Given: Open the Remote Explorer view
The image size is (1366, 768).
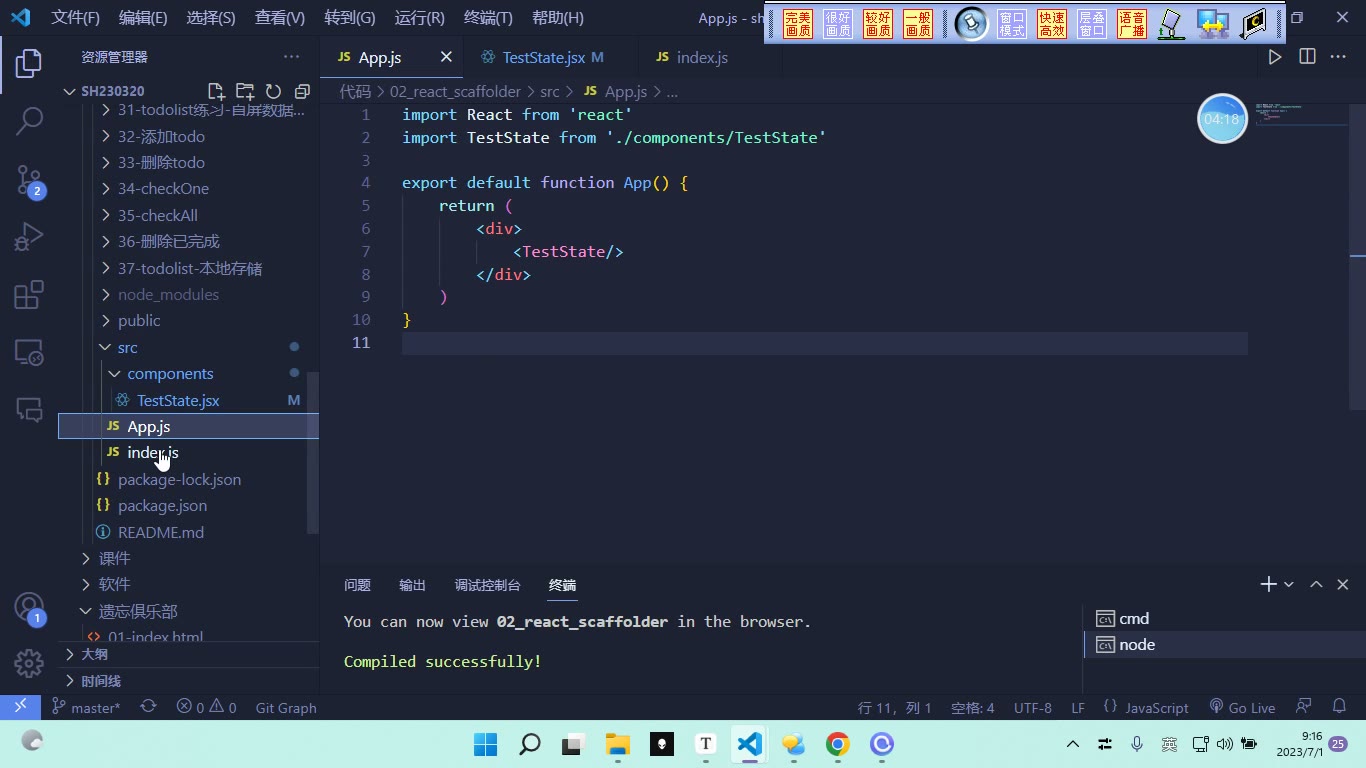Looking at the screenshot, I should click(x=29, y=352).
